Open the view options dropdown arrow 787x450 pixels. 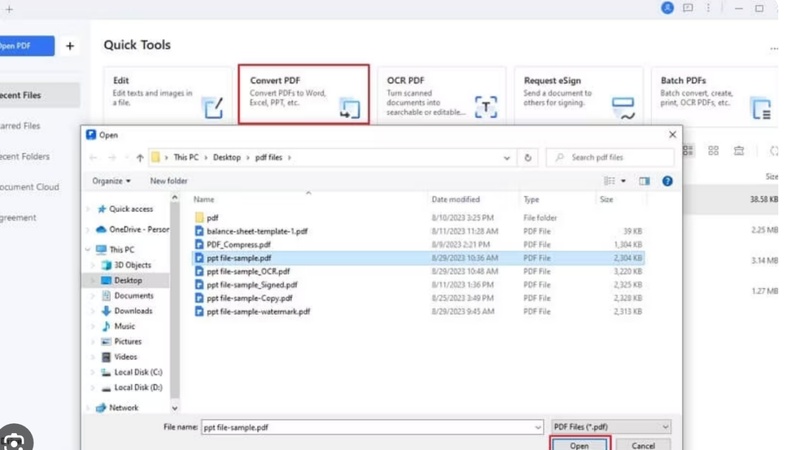(x=623, y=181)
